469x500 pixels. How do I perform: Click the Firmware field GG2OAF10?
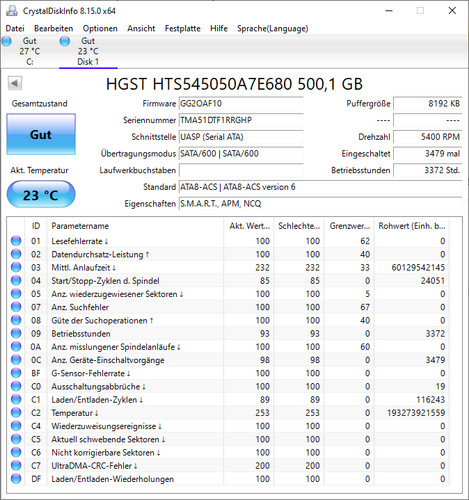(x=241, y=103)
